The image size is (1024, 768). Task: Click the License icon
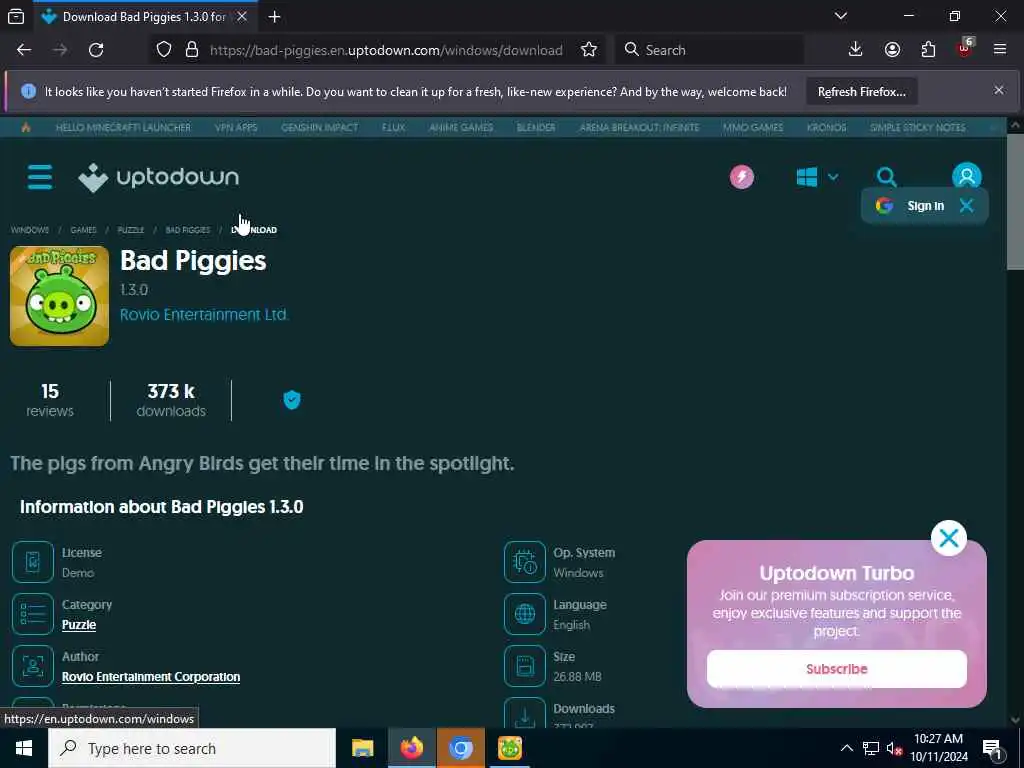(x=33, y=562)
